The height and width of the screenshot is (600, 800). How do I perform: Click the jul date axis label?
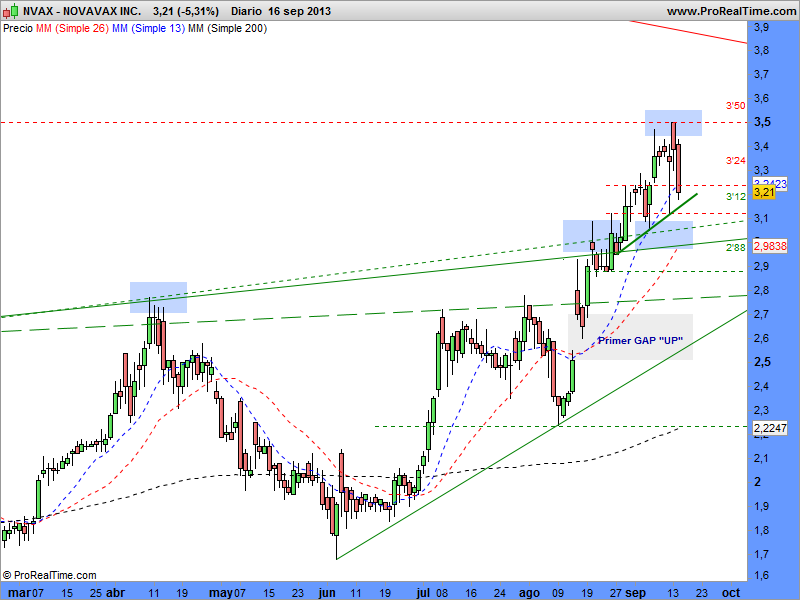(423, 593)
